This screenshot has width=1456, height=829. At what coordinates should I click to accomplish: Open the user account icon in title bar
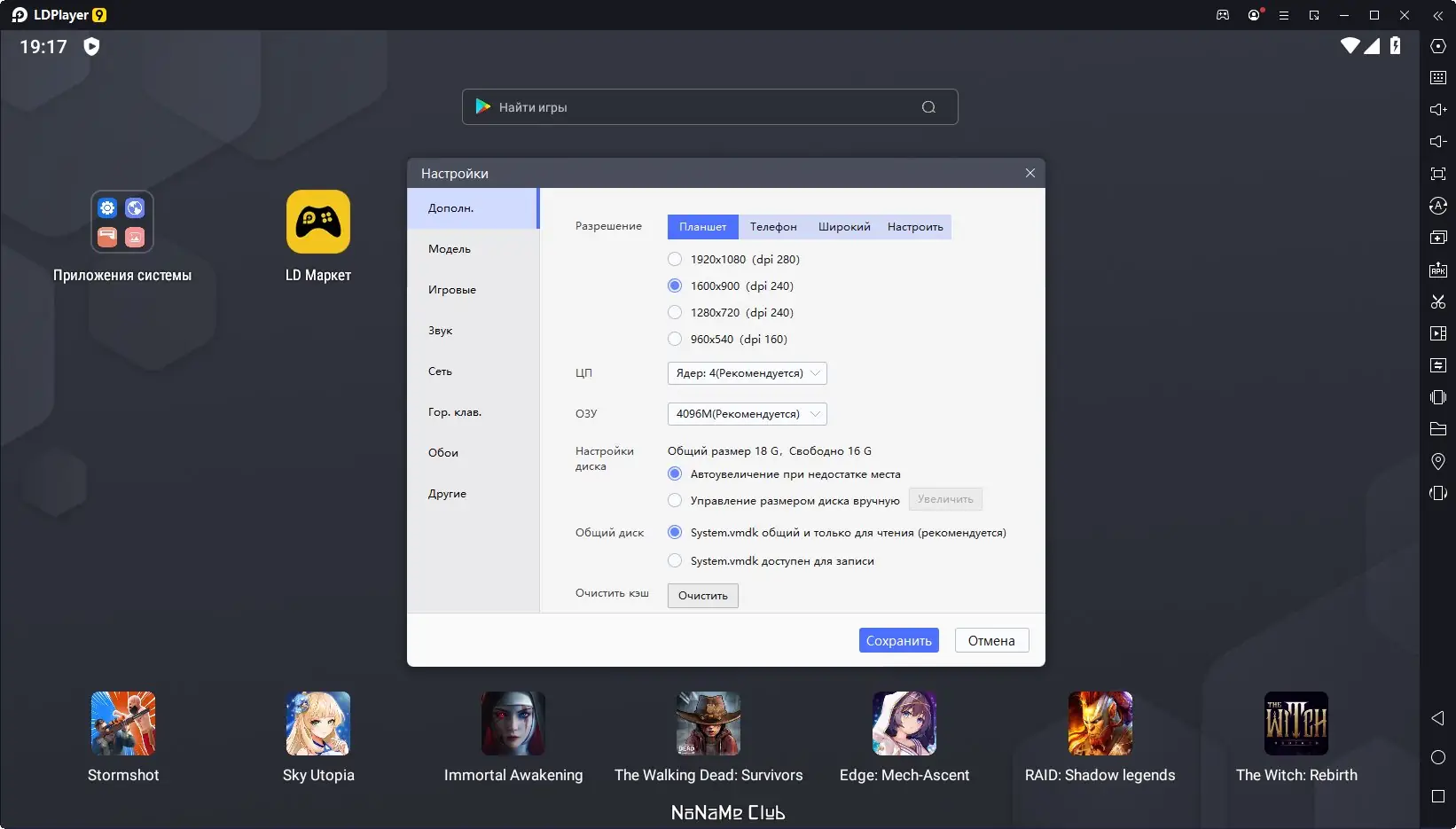tap(1254, 15)
